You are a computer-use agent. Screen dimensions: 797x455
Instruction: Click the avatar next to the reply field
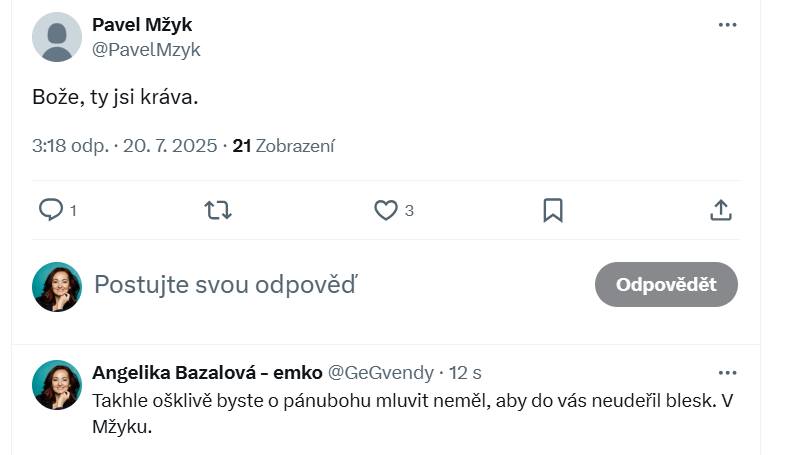click(x=57, y=286)
